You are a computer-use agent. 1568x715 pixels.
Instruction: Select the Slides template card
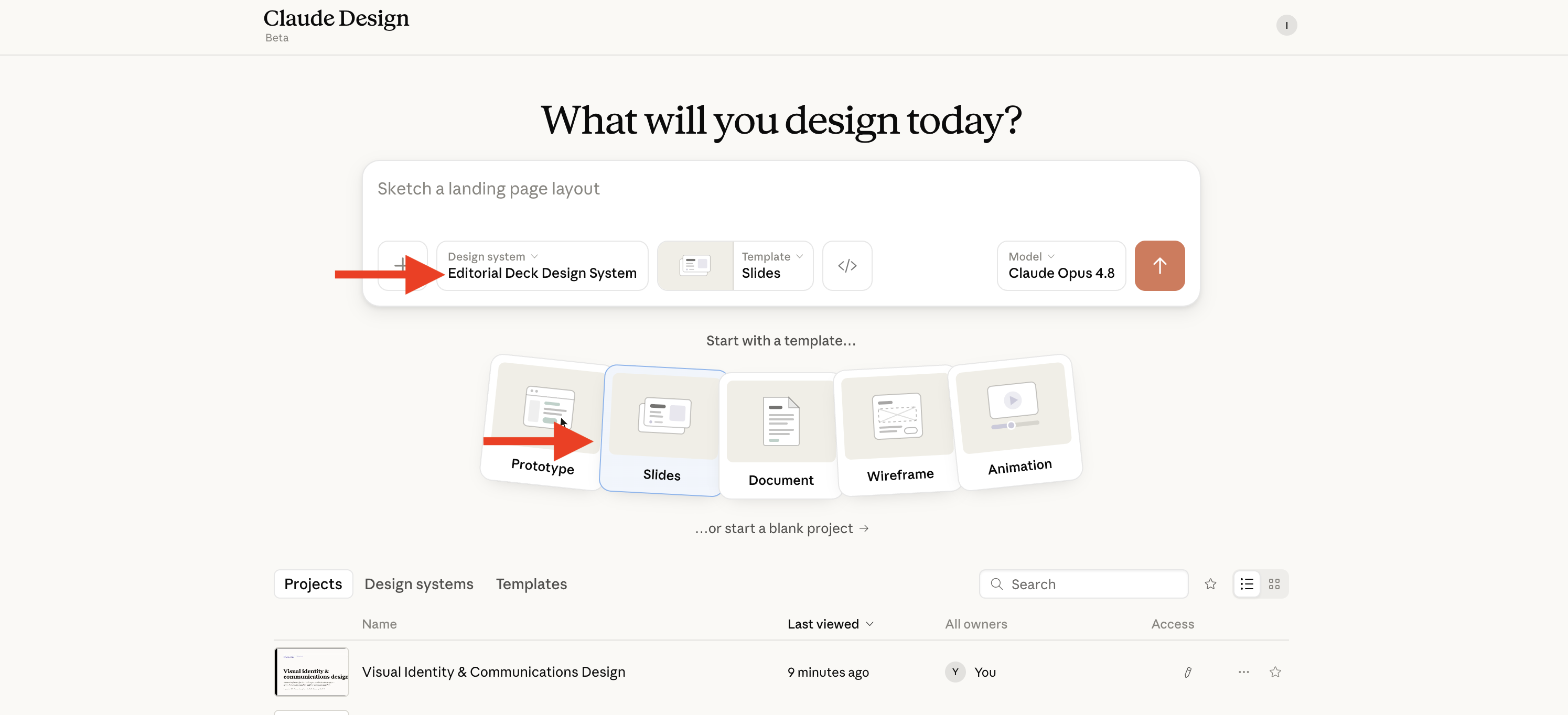click(662, 430)
